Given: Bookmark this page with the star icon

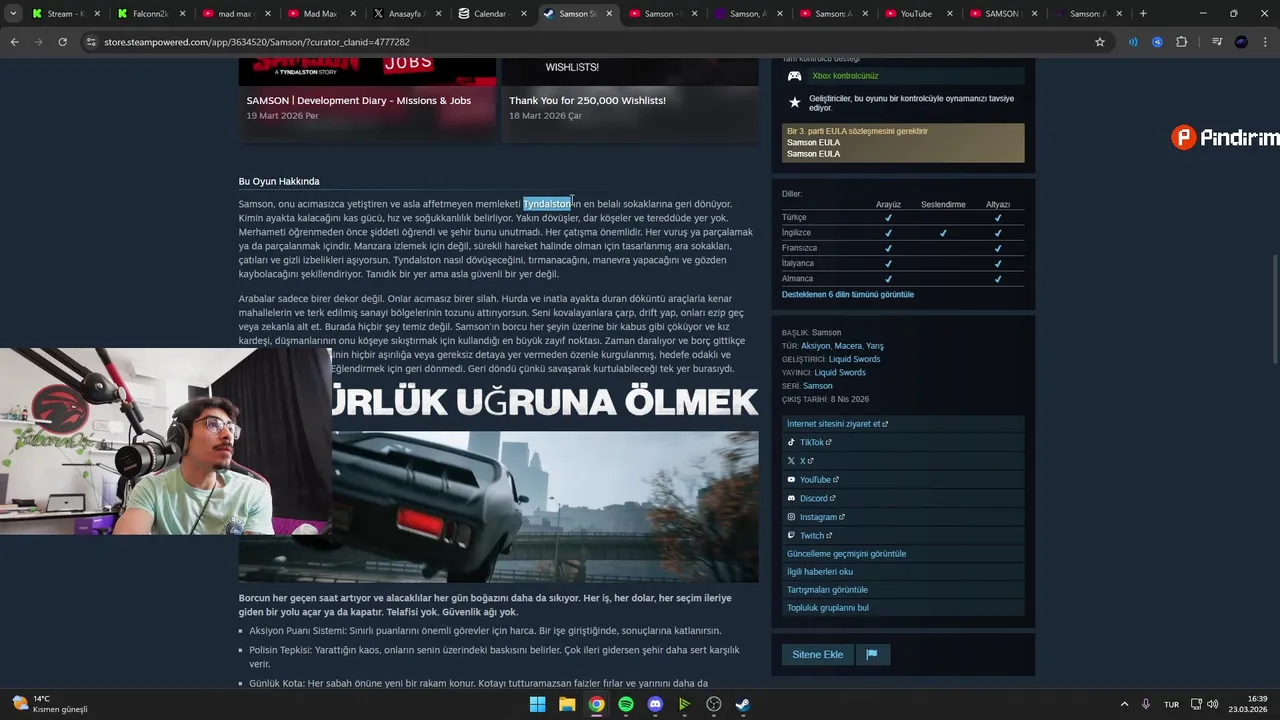Looking at the screenshot, I should [1100, 42].
